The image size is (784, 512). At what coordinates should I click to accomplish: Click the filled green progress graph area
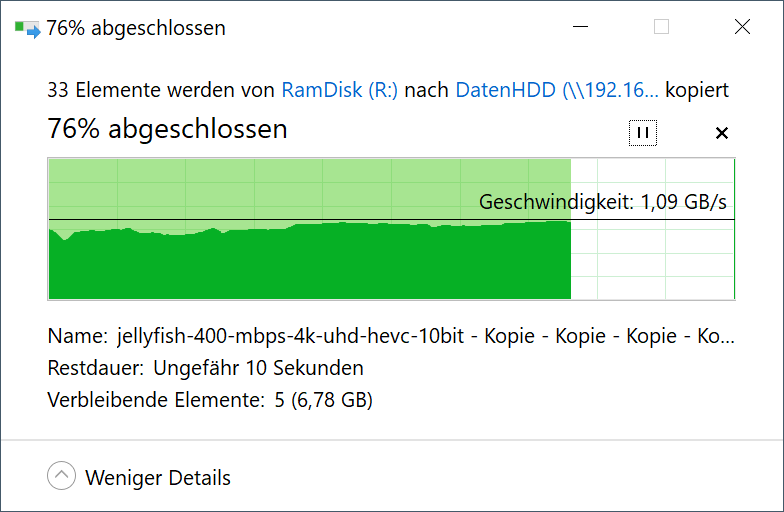(300, 260)
